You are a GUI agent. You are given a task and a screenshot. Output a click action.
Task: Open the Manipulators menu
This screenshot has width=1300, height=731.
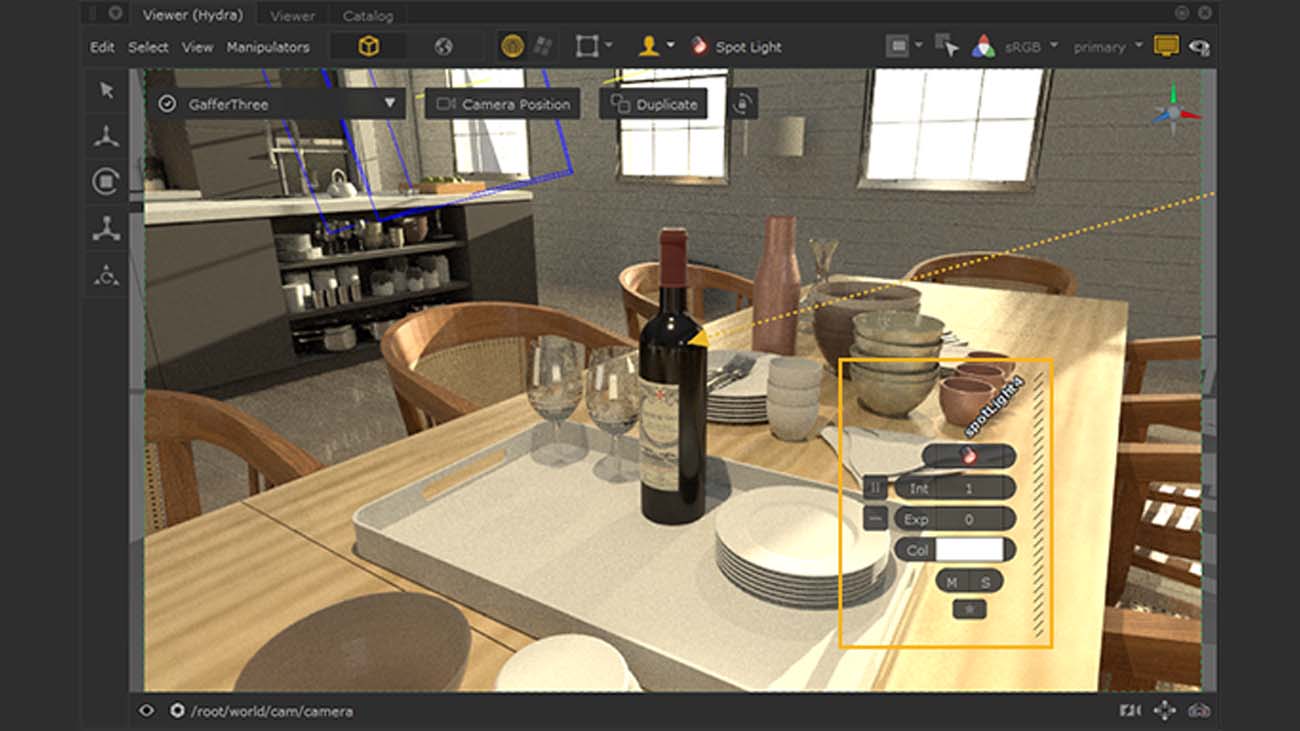click(268, 47)
